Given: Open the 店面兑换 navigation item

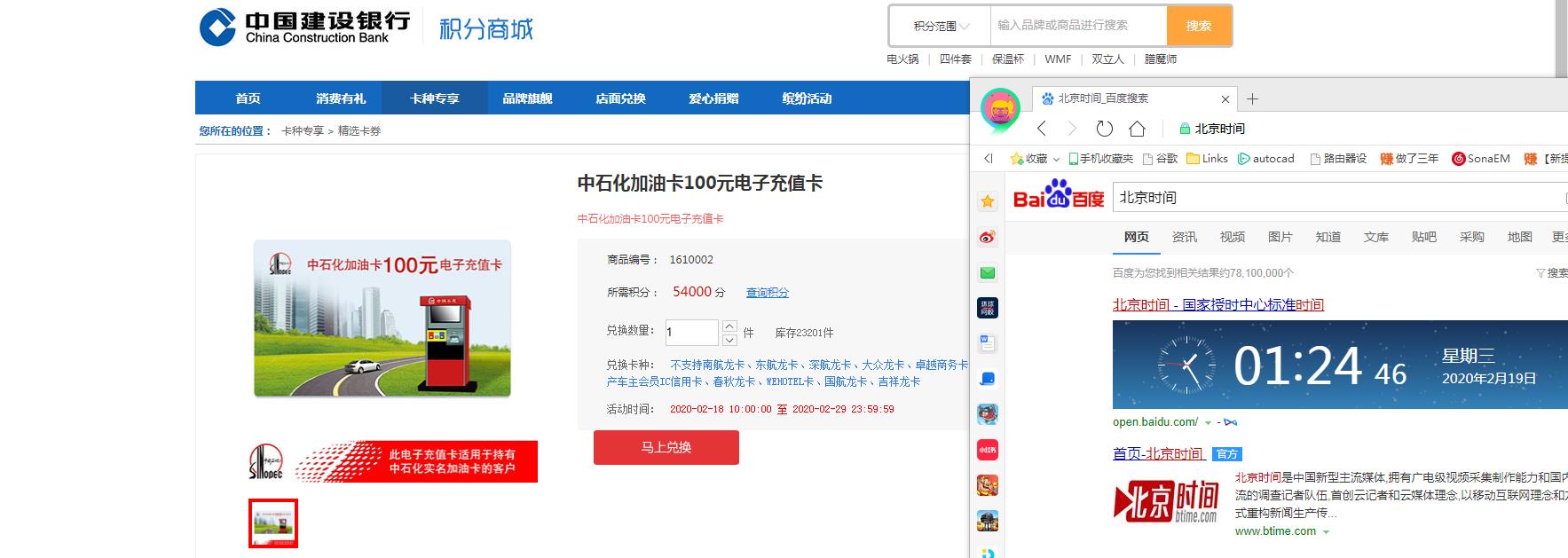Looking at the screenshot, I should (620, 98).
